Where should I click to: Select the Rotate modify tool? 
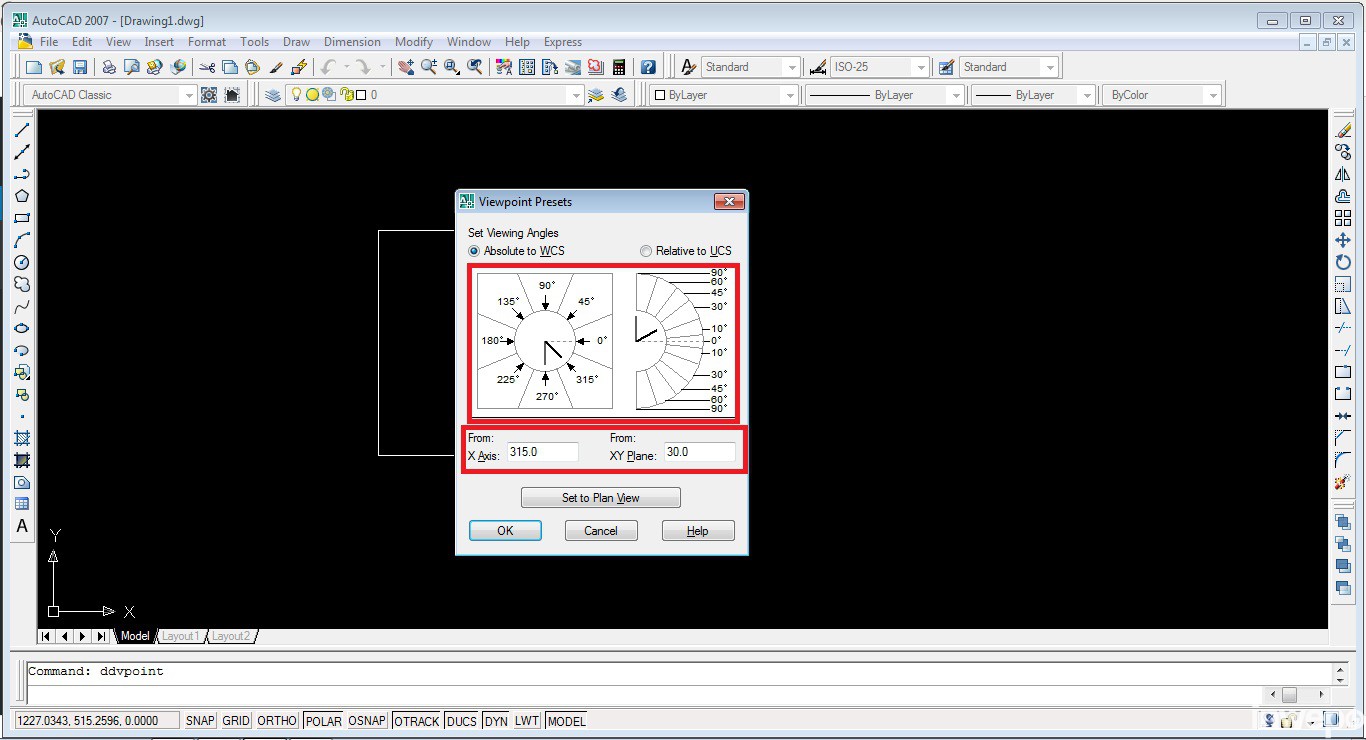coord(1343,262)
